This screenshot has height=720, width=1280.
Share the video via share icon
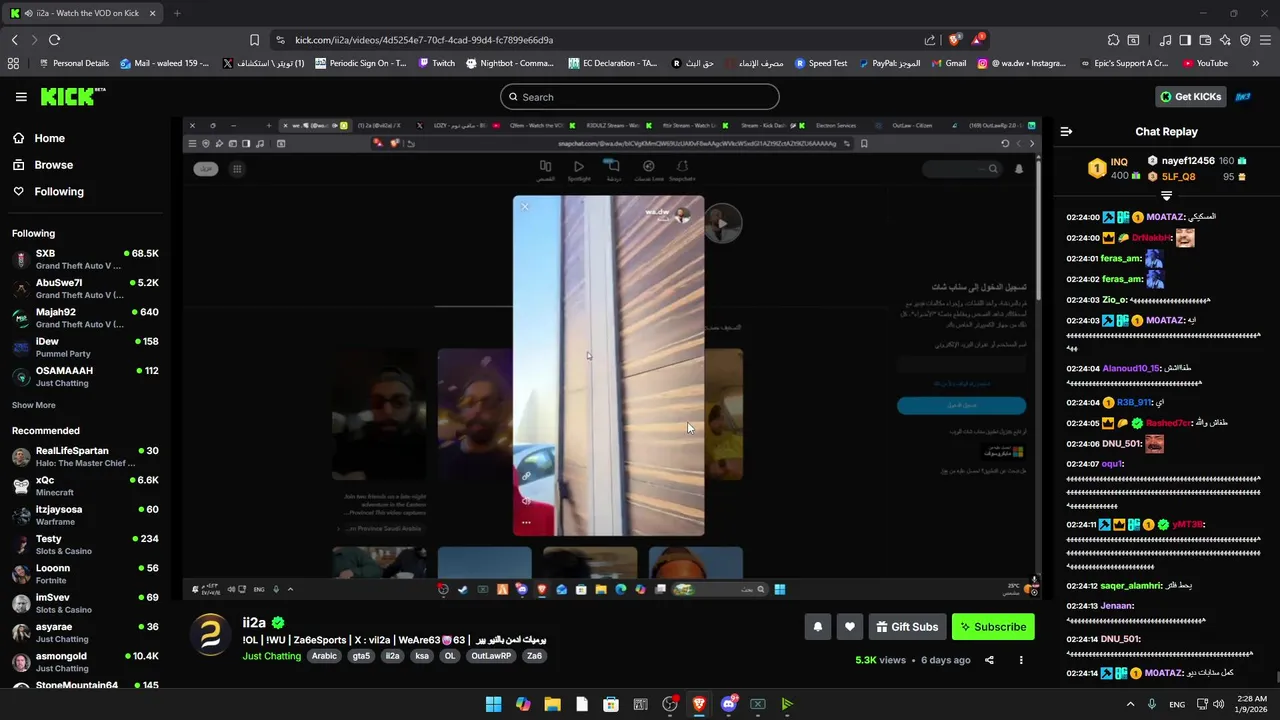coord(989,660)
